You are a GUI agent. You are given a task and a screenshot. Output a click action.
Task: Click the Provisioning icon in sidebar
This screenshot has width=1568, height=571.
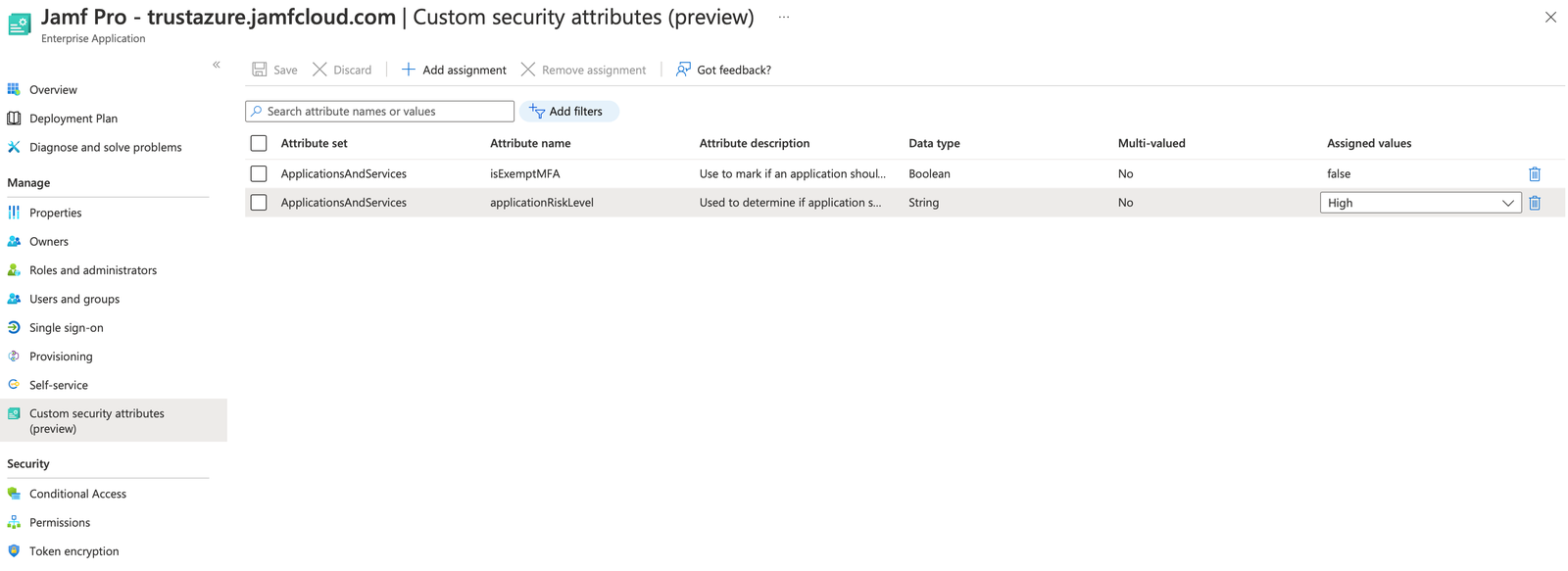point(14,357)
